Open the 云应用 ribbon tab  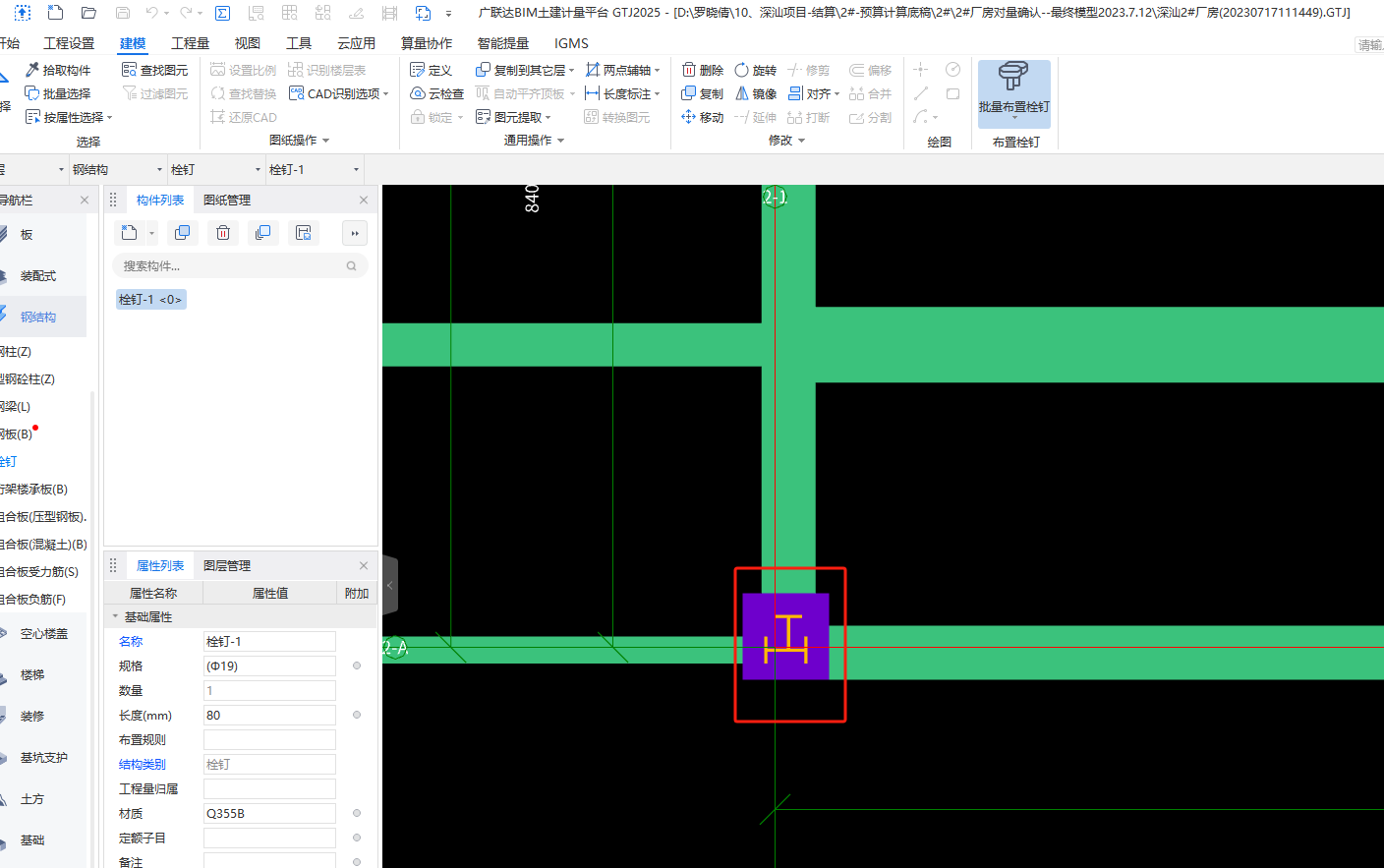[356, 43]
